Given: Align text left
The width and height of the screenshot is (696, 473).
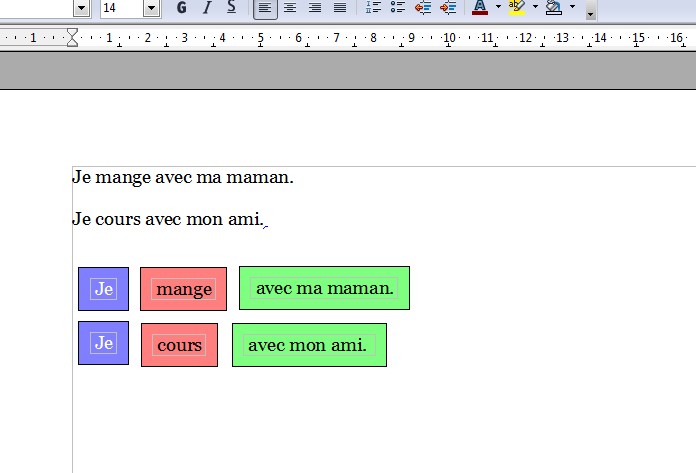Looking at the screenshot, I should 265,8.
